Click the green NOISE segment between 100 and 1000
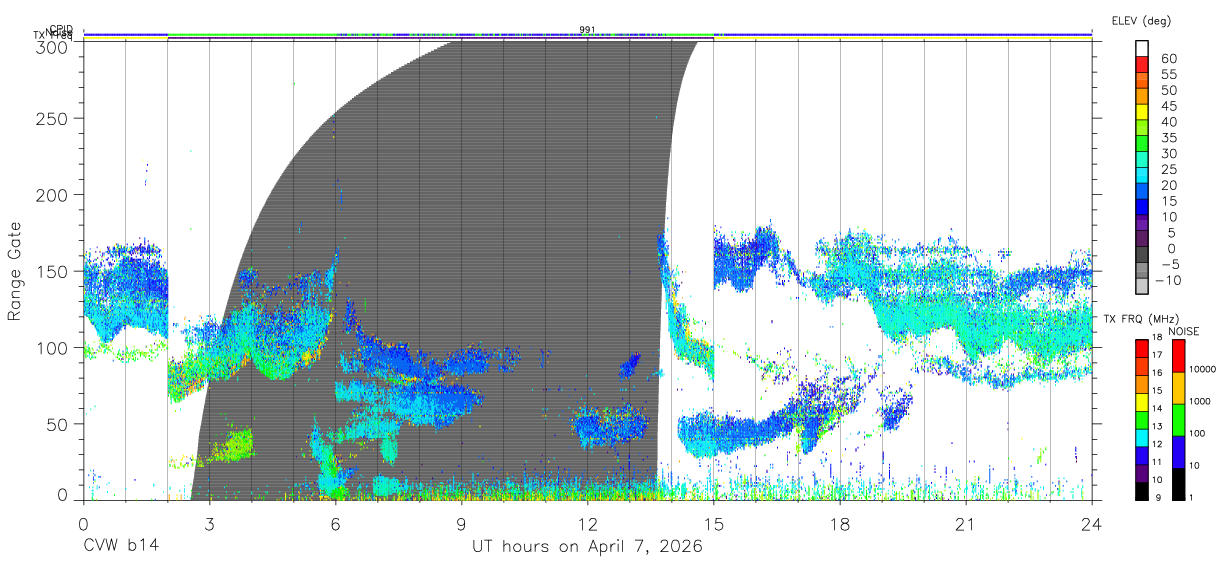Viewport: 1228px width, 567px height. (x=1178, y=419)
